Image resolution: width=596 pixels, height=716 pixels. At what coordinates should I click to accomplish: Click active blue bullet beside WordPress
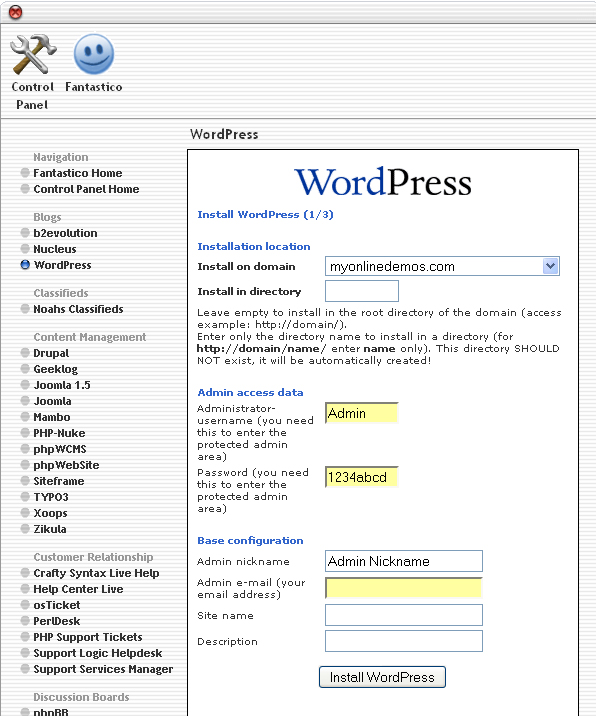pos(25,265)
